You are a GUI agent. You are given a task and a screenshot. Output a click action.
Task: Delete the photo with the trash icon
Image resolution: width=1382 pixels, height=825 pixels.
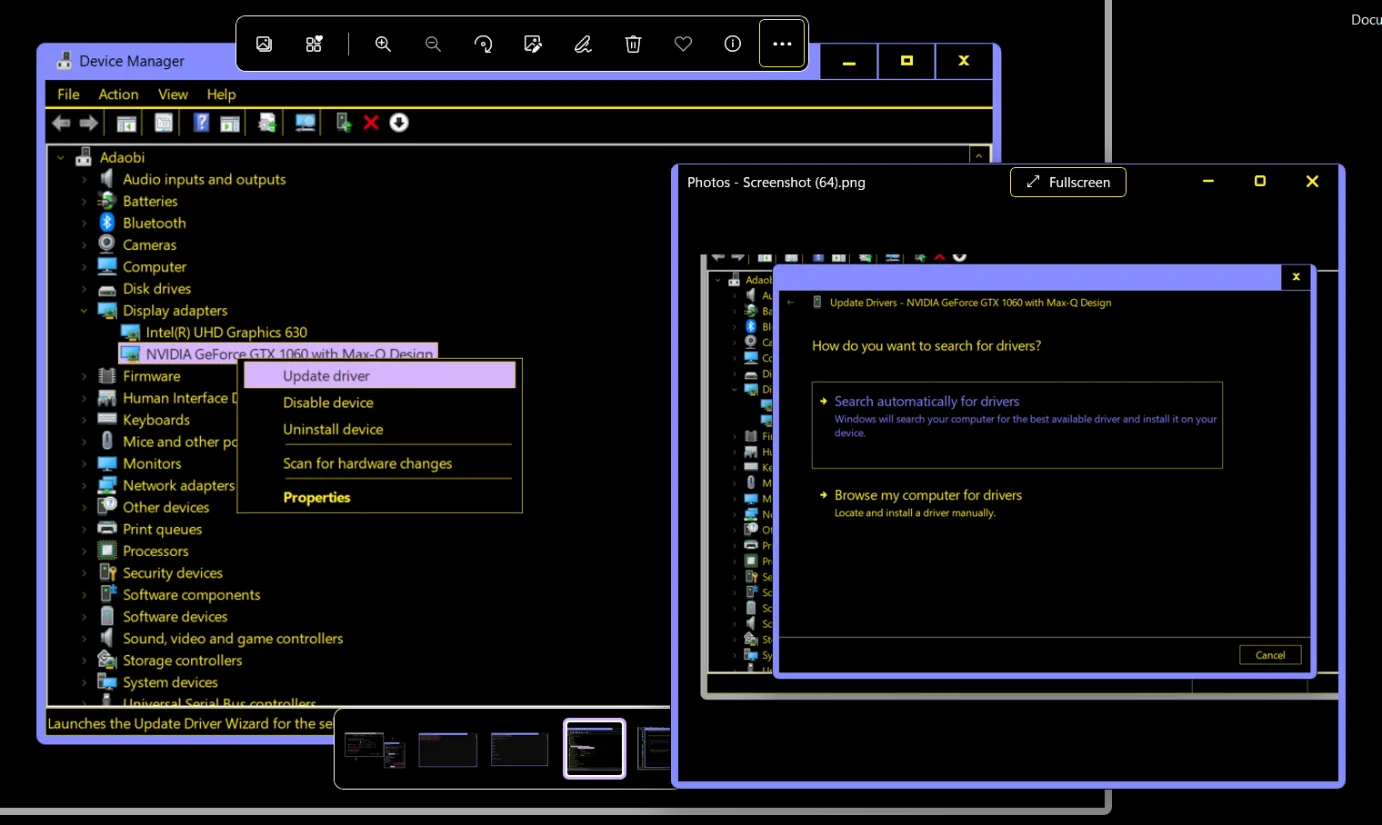coord(633,44)
